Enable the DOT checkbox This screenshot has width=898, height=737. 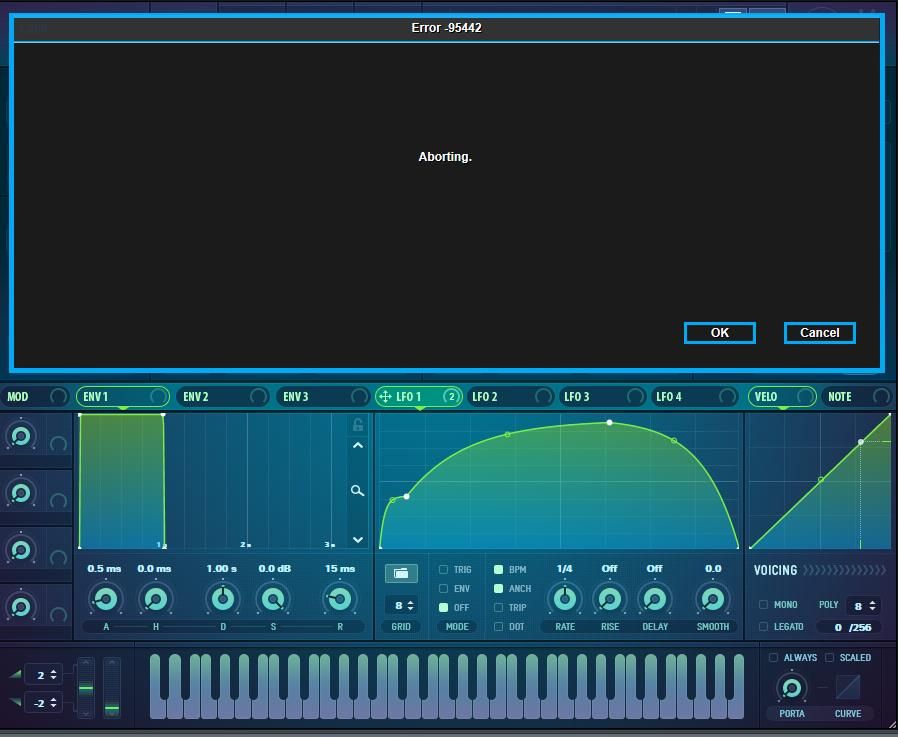click(498, 626)
